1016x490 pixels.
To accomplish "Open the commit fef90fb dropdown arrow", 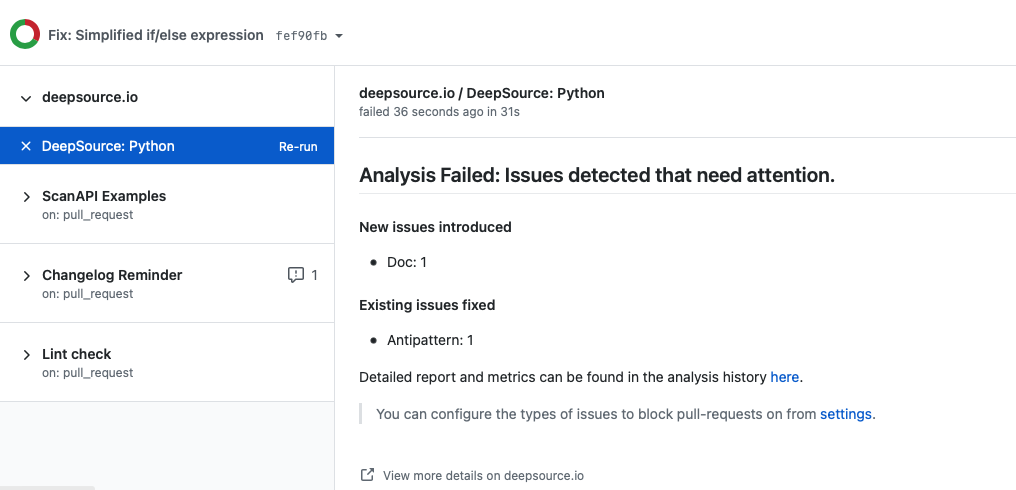I will point(339,36).
